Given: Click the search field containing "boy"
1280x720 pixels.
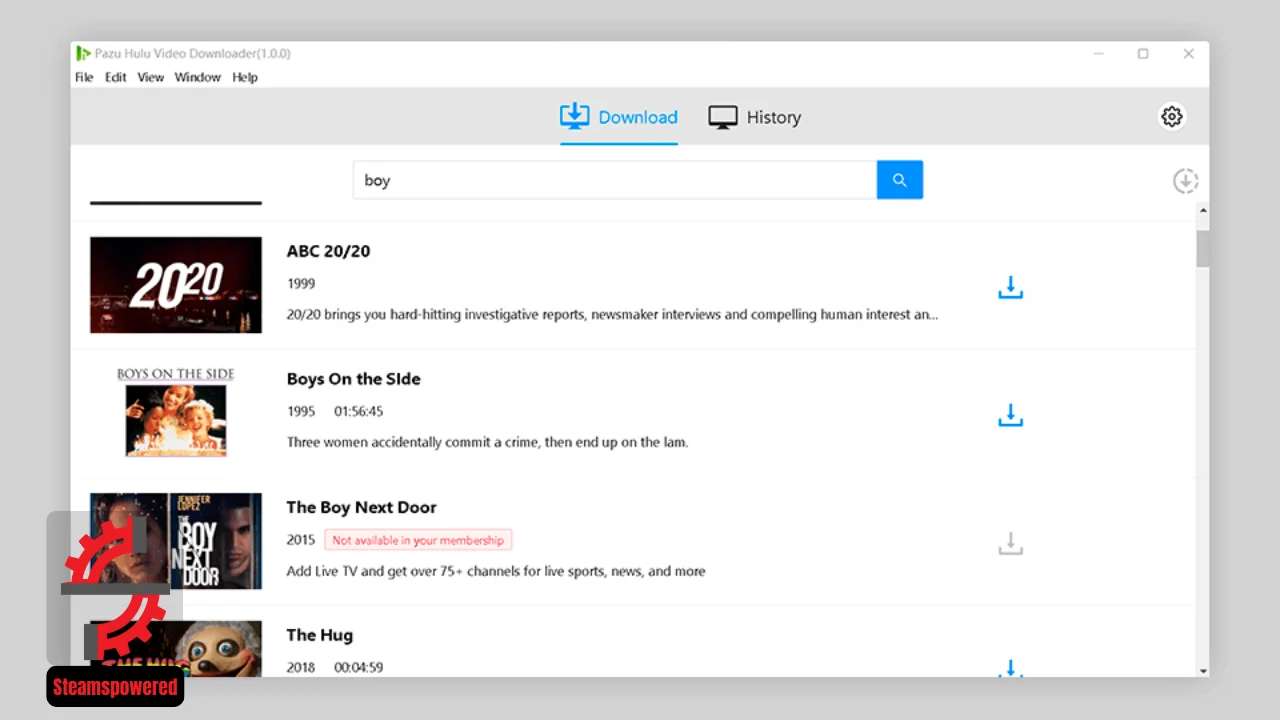Looking at the screenshot, I should [615, 180].
